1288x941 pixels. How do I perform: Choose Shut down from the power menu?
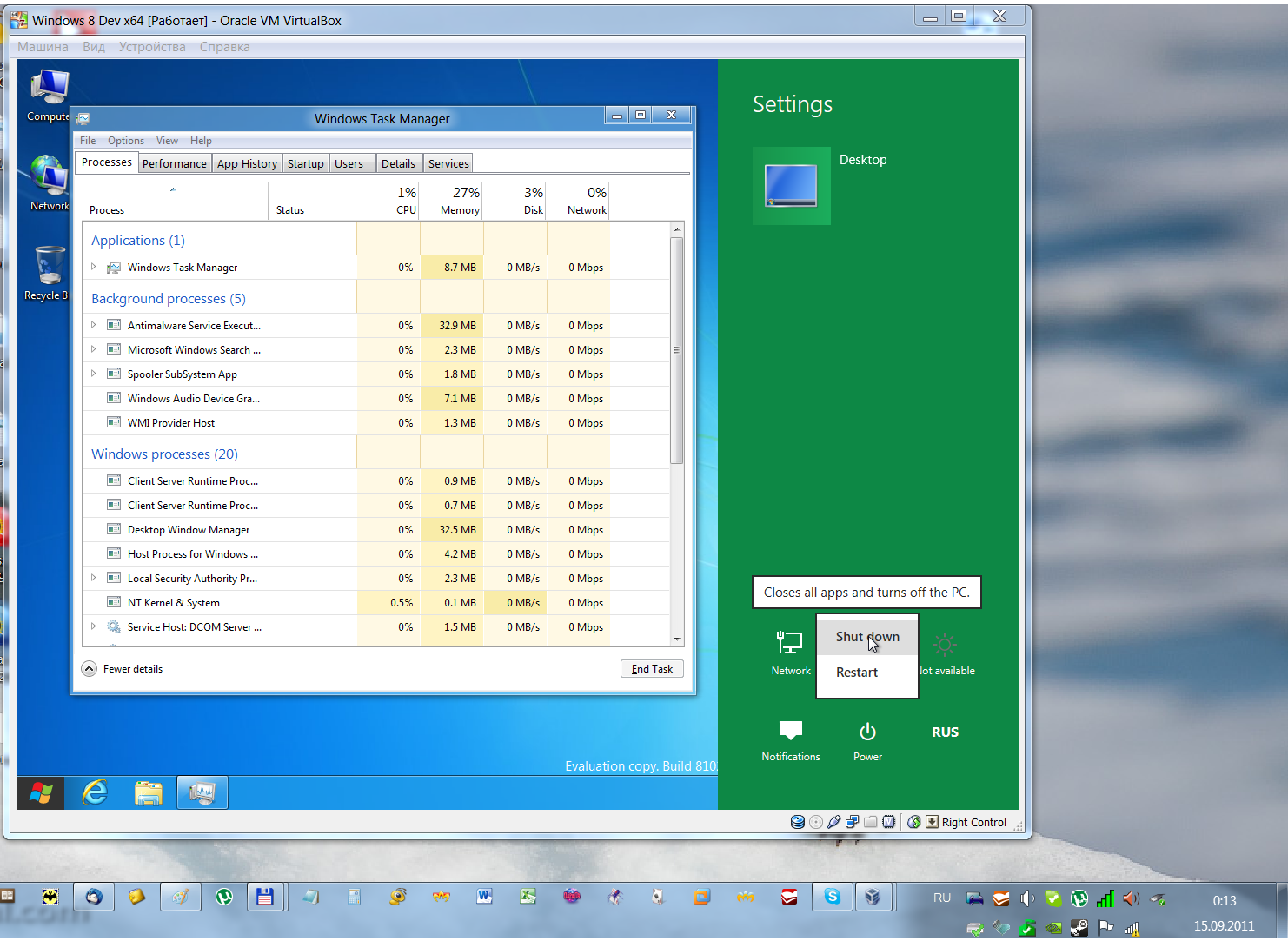click(867, 637)
